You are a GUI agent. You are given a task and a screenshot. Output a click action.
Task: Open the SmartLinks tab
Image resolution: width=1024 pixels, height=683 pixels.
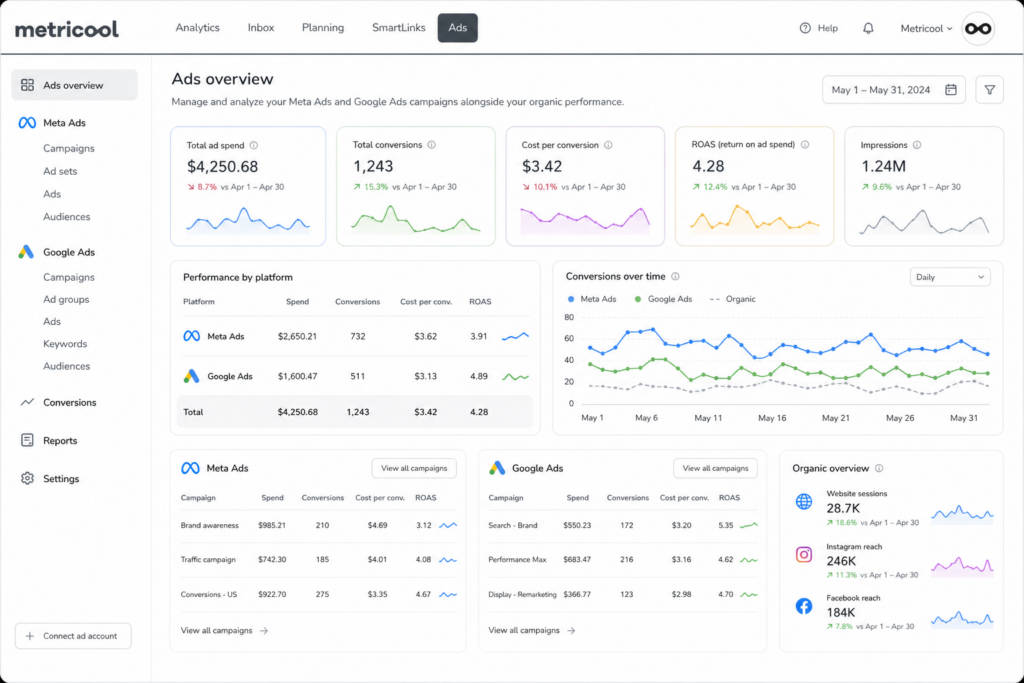tap(398, 27)
